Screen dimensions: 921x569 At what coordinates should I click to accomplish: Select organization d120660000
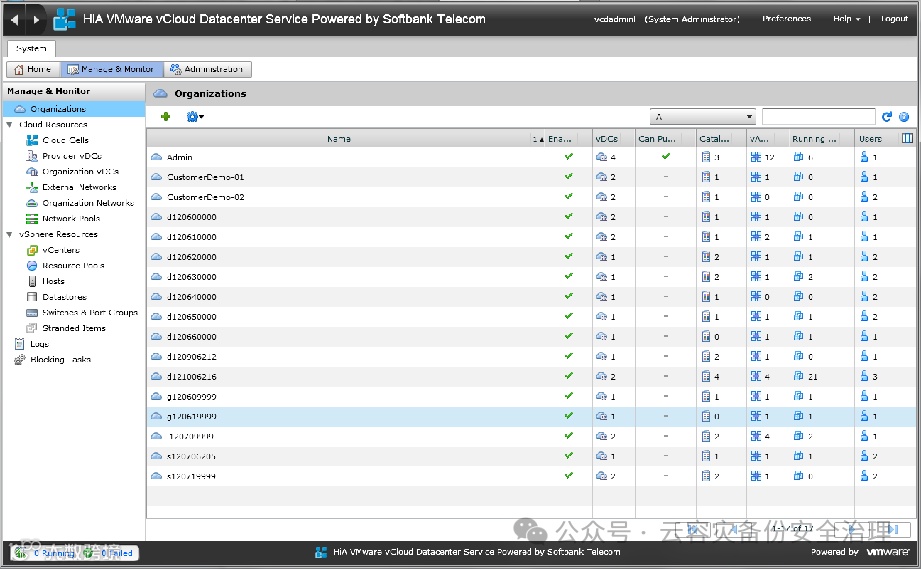point(531,336)
